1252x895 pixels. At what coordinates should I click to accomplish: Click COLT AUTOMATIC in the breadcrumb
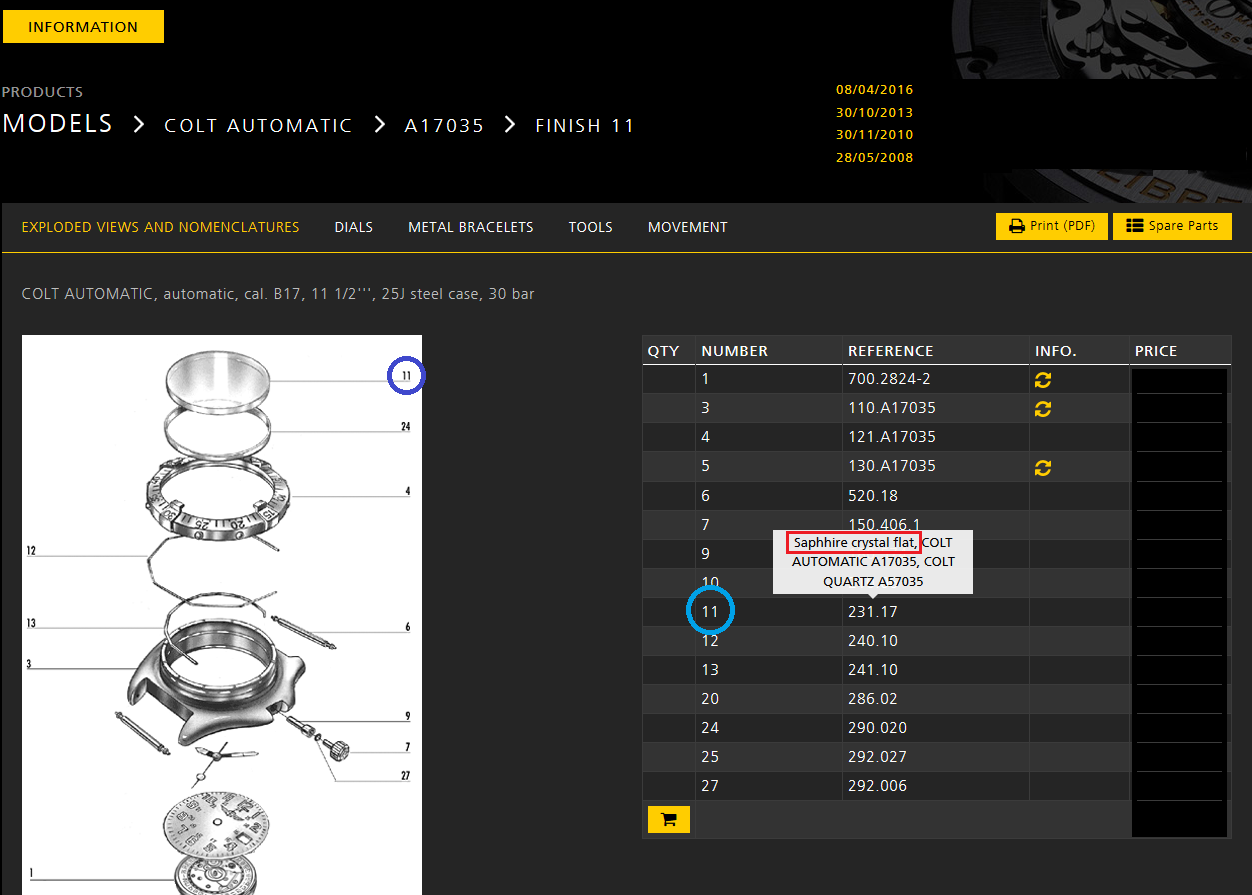click(x=258, y=126)
